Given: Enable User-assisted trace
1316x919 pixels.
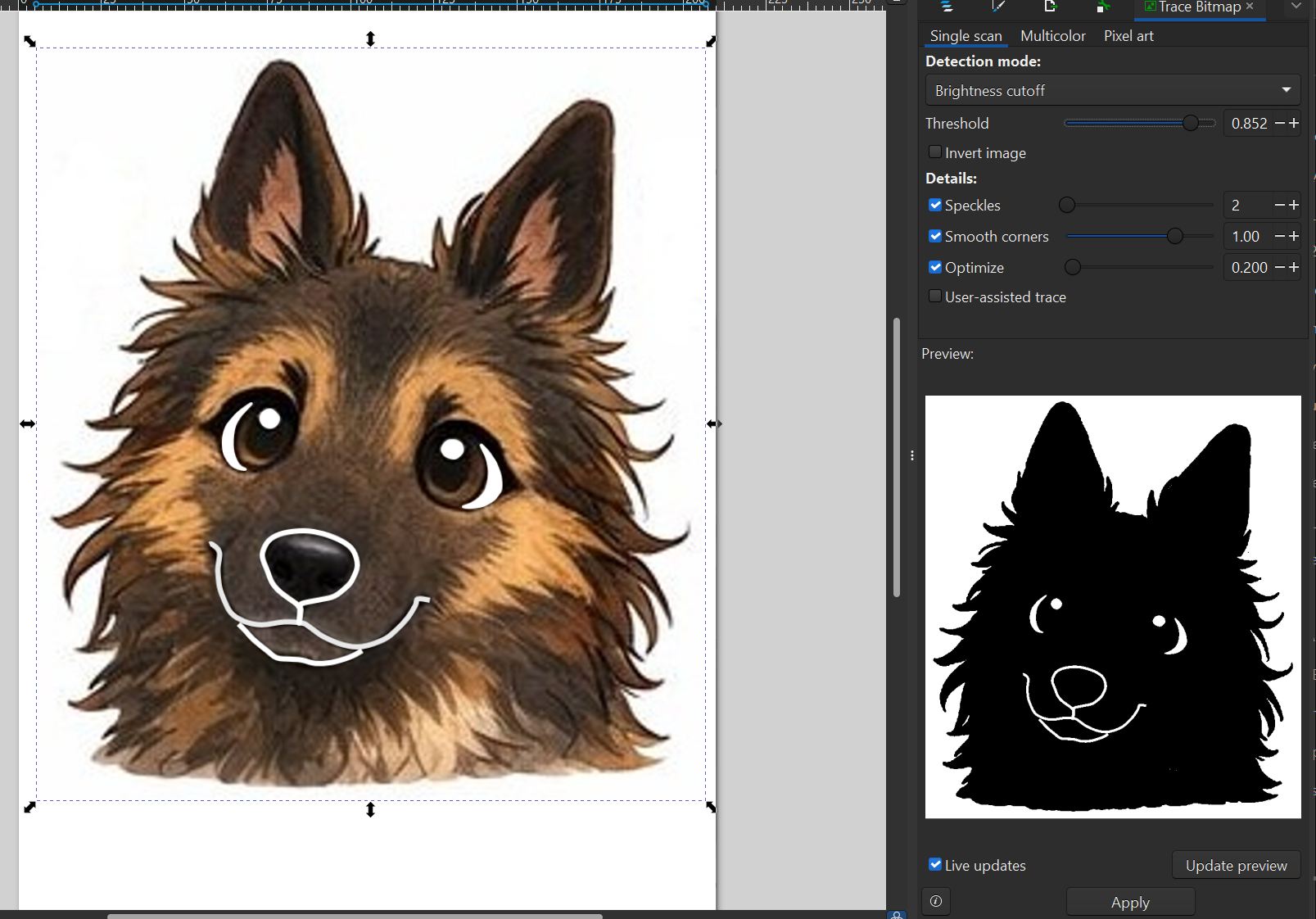Looking at the screenshot, I should pyautogui.click(x=935, y=297).
